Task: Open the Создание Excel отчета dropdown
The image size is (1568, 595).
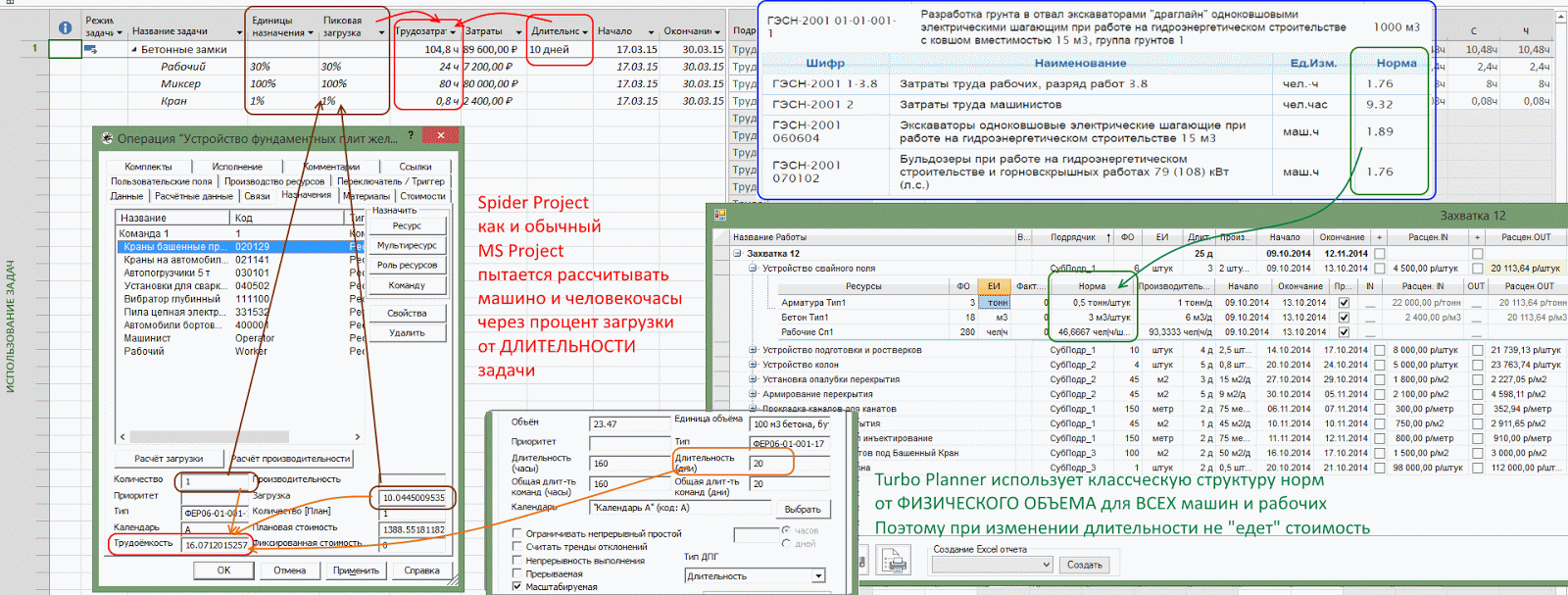Action: point(992,565)
